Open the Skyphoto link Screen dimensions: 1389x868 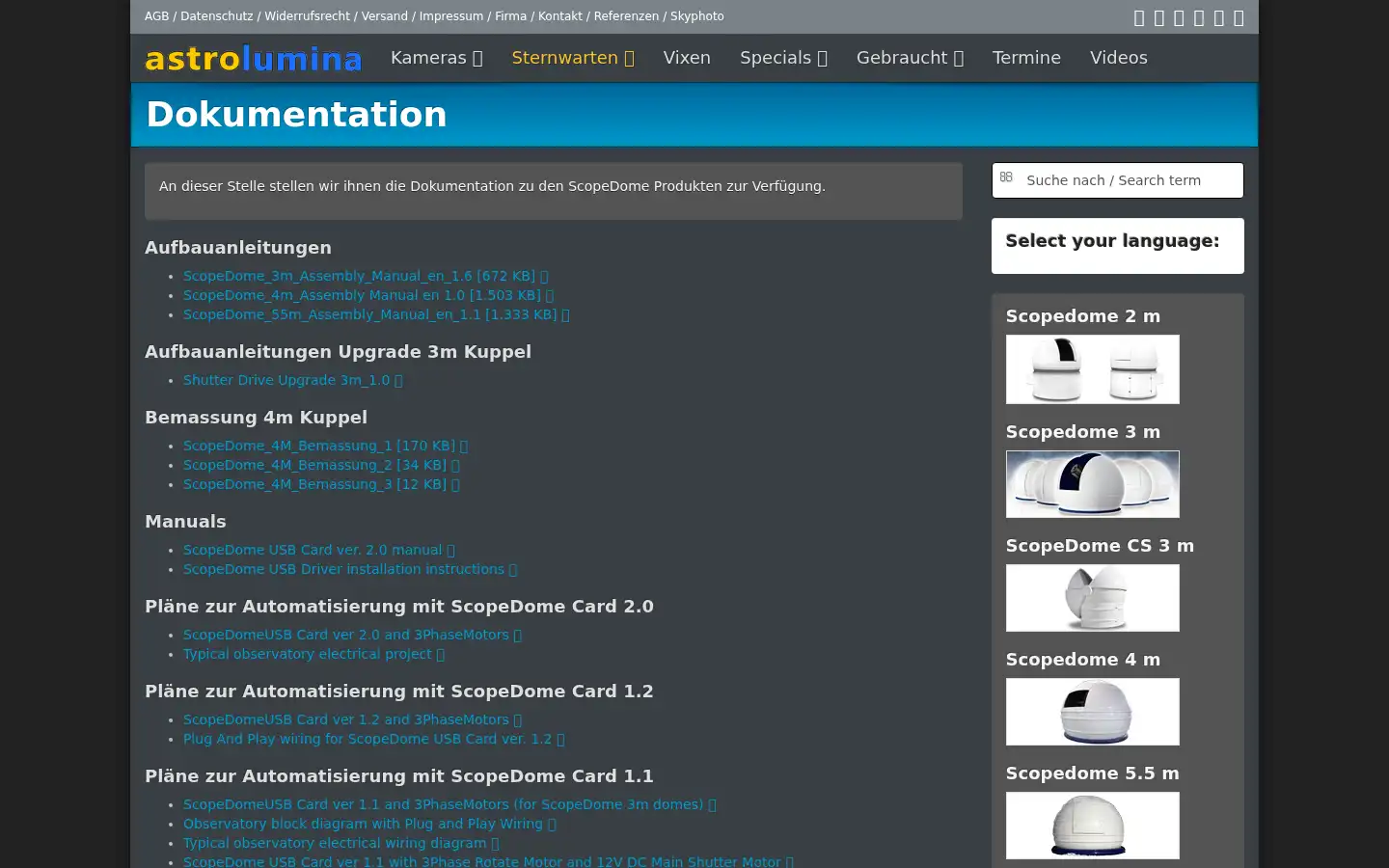click(x=697, y=16)
